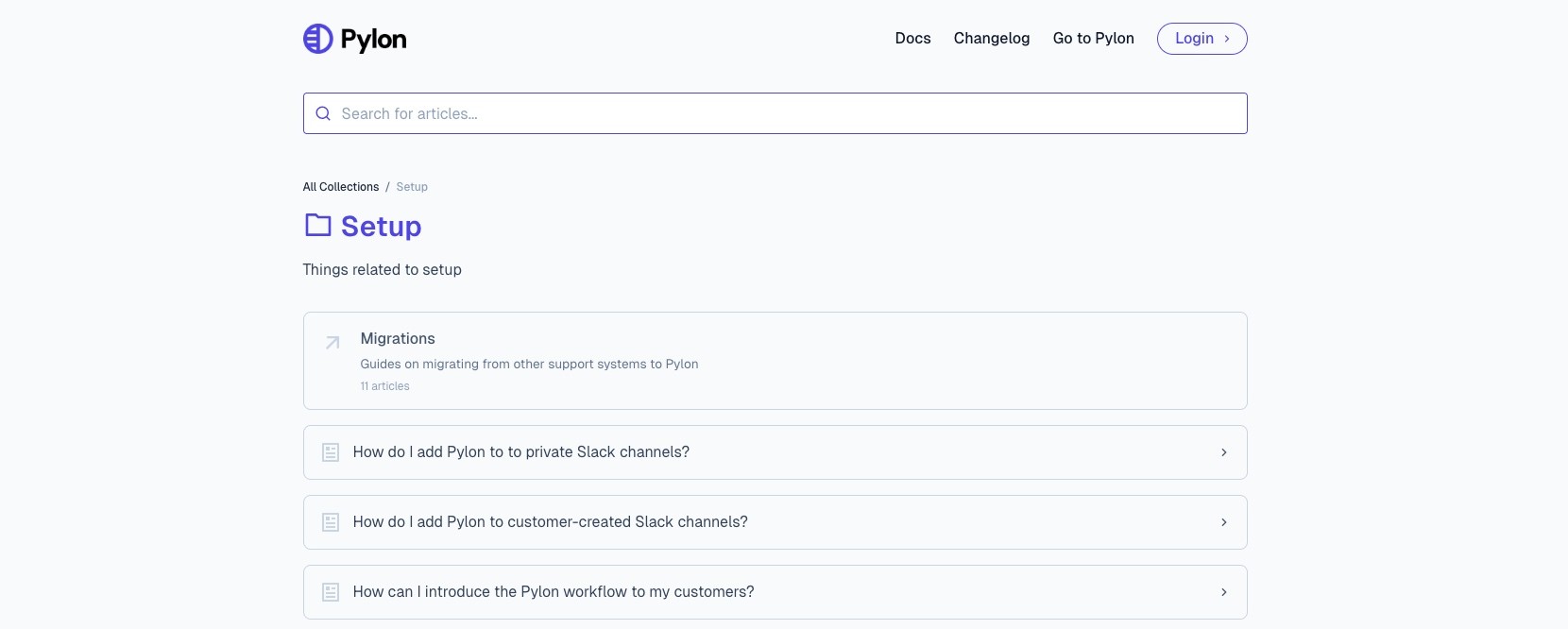Click the Pylon wordmark text
This screenshot has height=629, width=1568.
coord(373,40)
